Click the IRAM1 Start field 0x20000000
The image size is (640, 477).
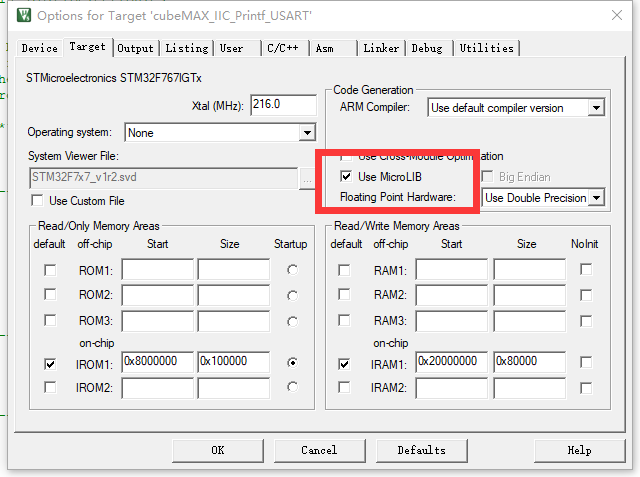coord(452,362)
